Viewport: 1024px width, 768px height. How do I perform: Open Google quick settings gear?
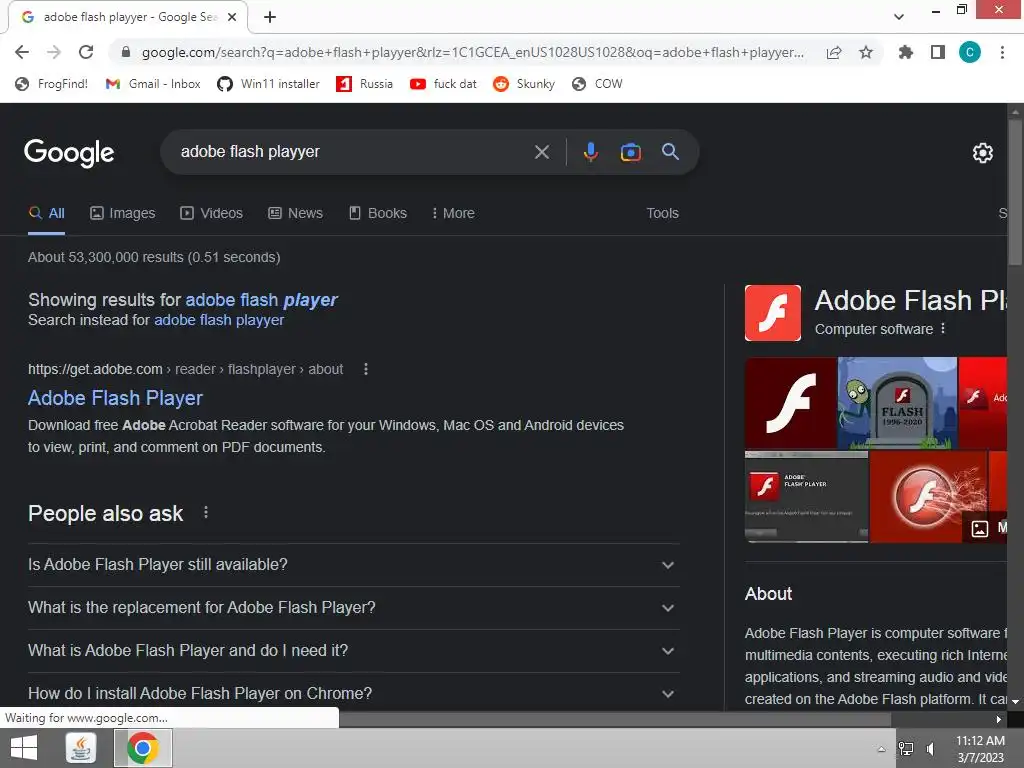click(x=983, y=153)
